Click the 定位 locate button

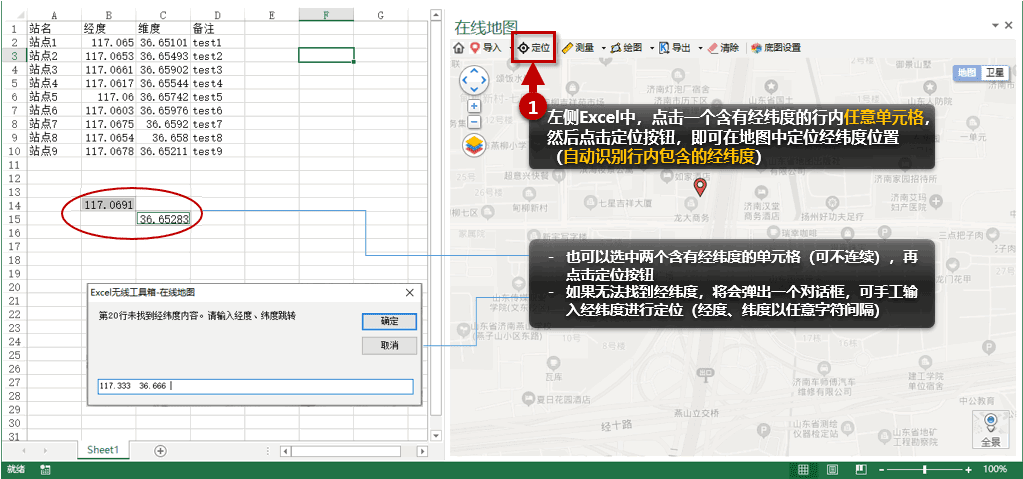pyautogui.click(x=534, y=48)
